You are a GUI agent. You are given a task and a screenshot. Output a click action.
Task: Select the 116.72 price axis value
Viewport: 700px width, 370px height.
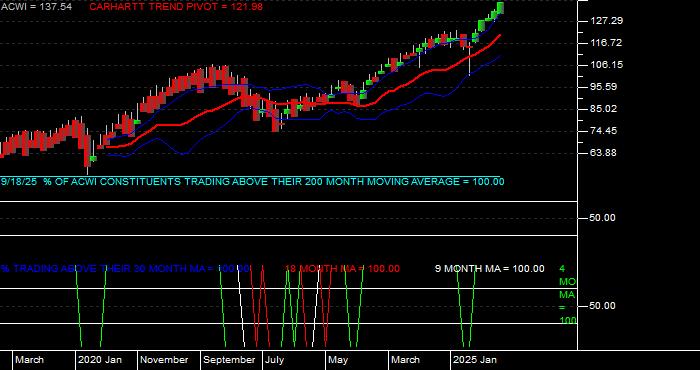[x=606, y=43]
